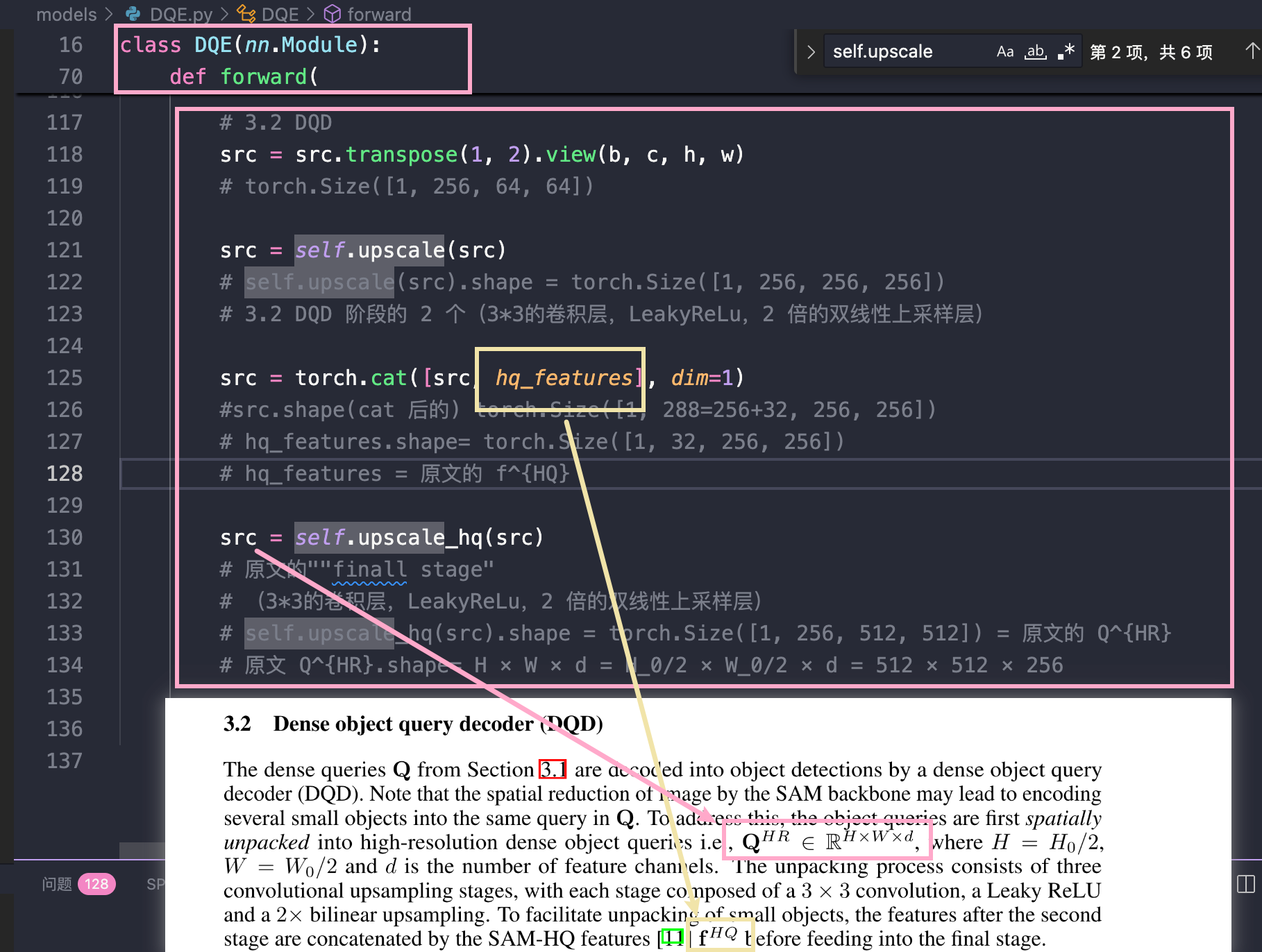This screenshot has width=1262, height=952.
Task: Select the DQE class breadcrumb
Action: (280, 14)
